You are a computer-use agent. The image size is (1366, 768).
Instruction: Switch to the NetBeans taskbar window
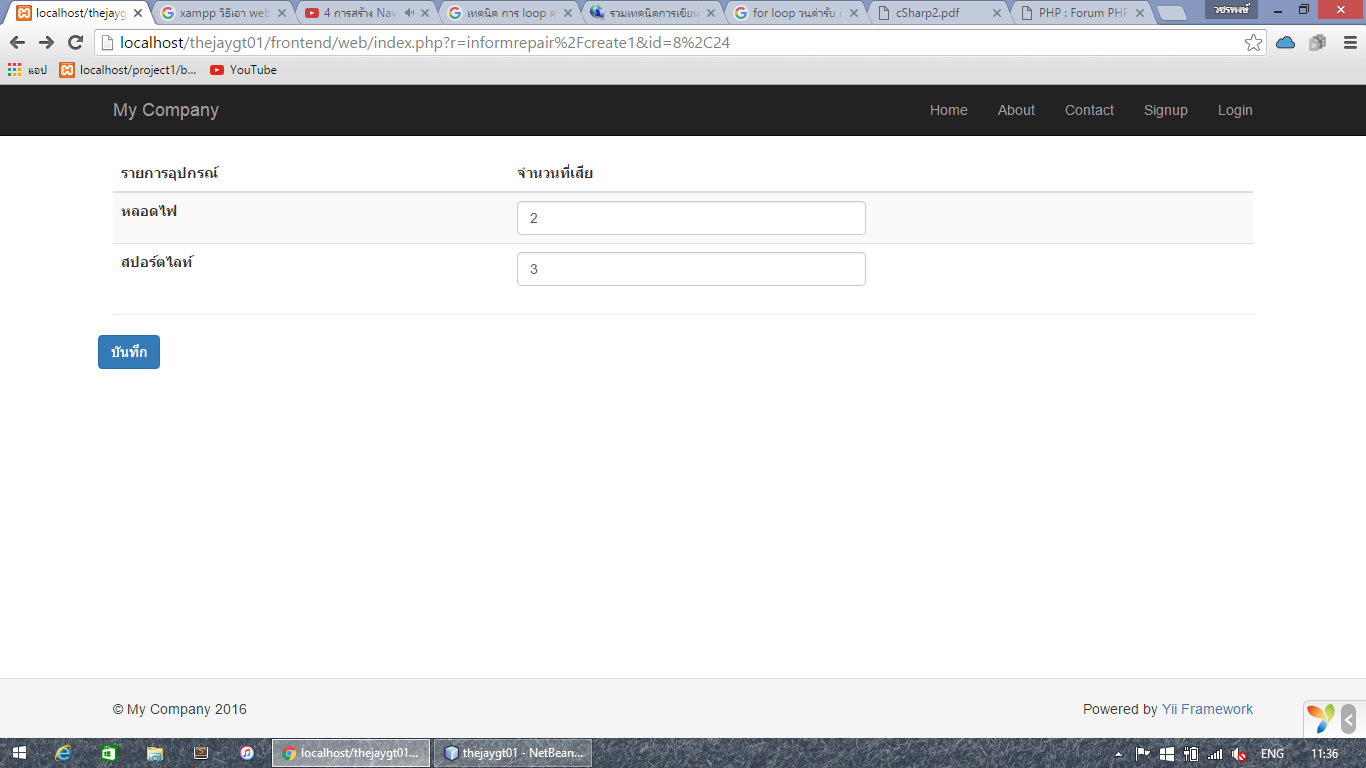(513, 753)
